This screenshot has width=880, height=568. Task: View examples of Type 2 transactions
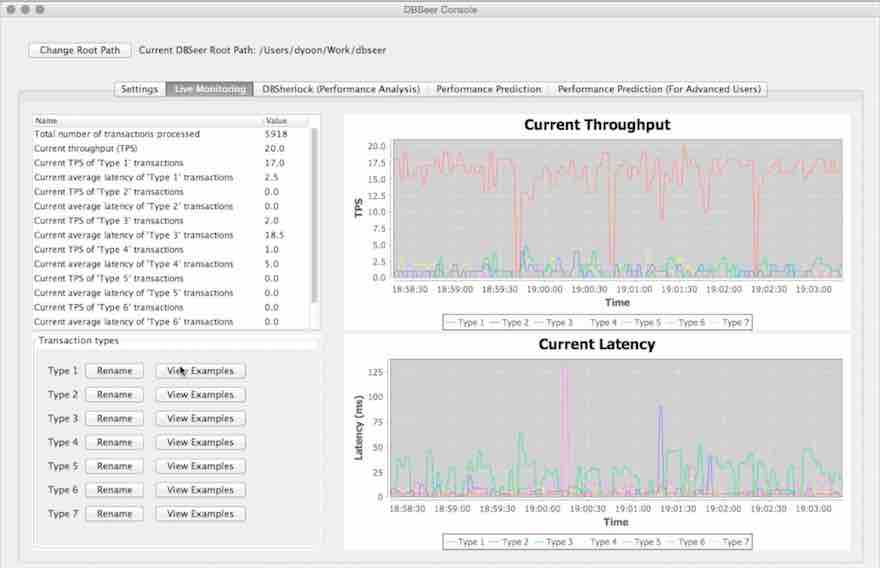point(200,395)
